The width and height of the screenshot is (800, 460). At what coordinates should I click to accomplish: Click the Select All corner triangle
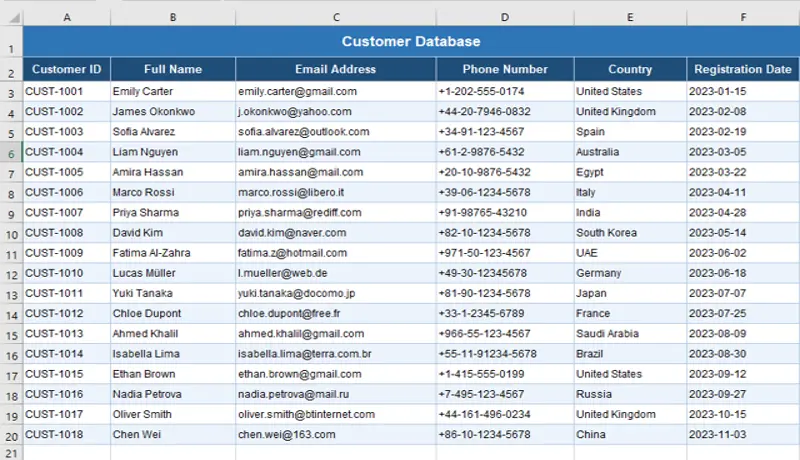pyautogui.click(x=15, y=18)
